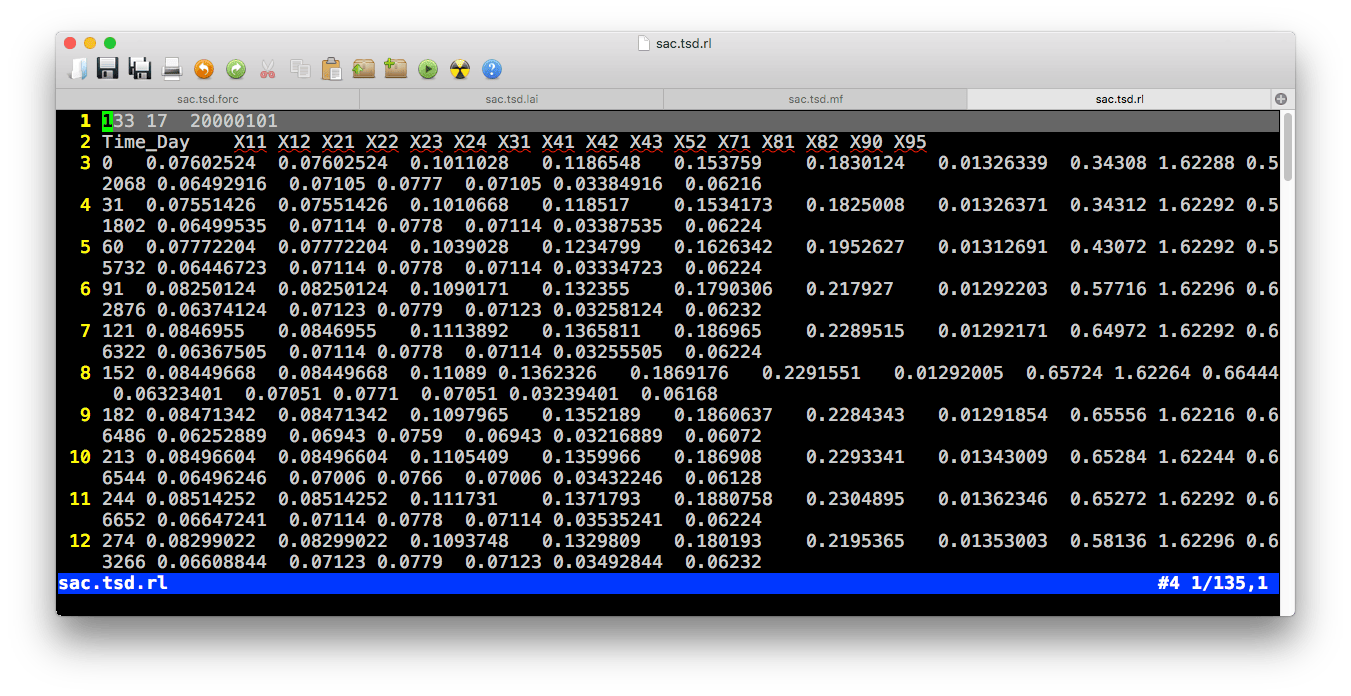Switch to the sac.tsd.lai tab

[512, 99]
